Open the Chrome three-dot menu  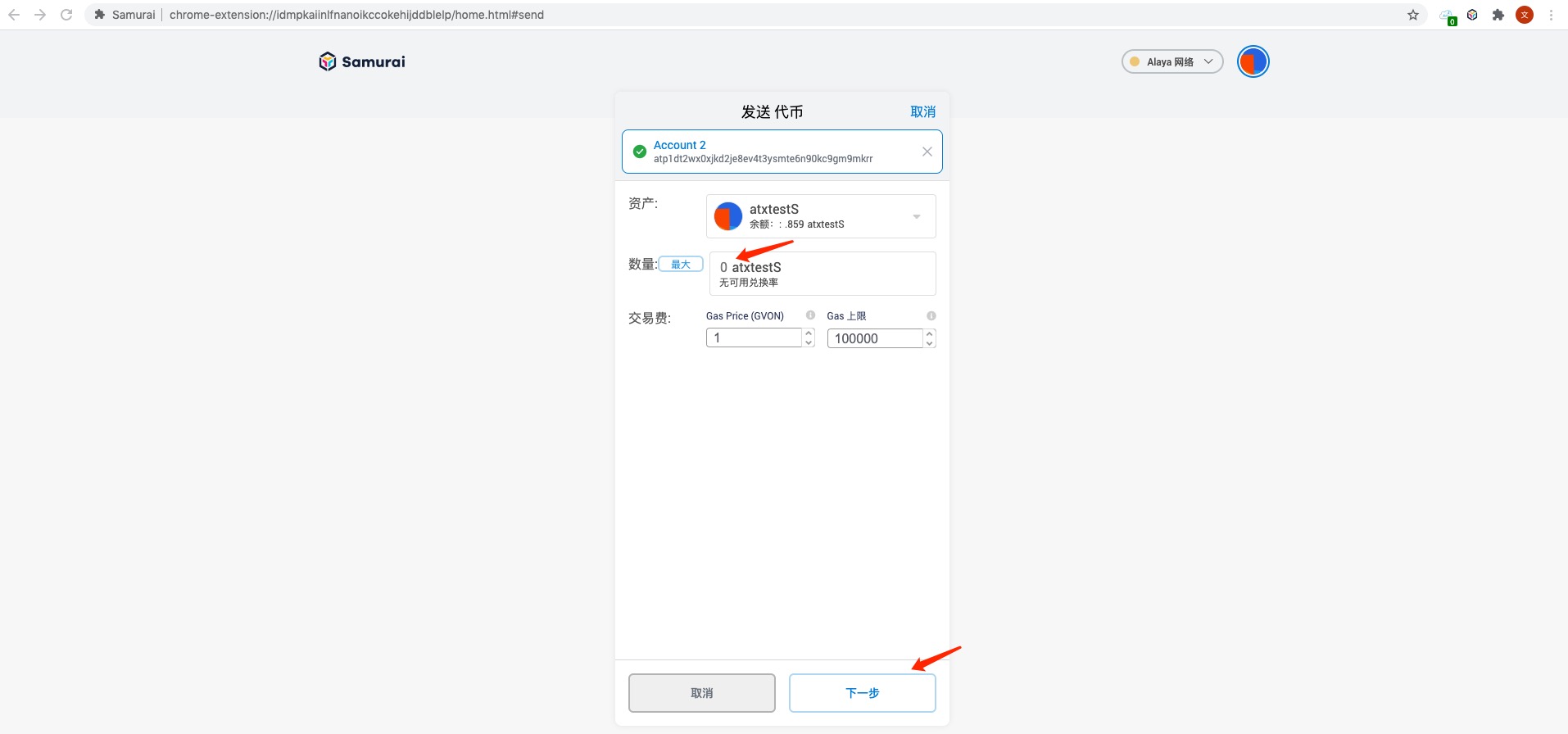pos(1551,15)
